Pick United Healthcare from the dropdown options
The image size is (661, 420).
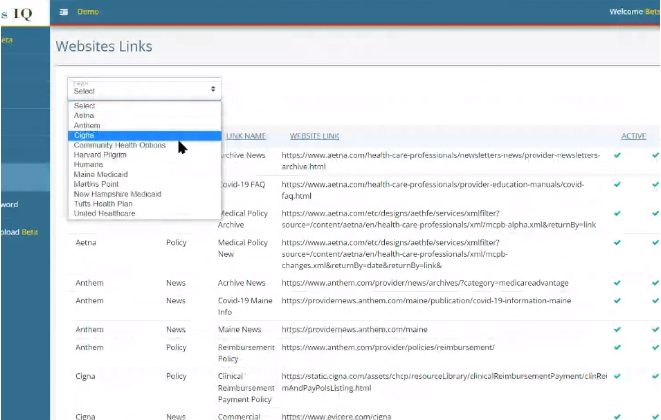pyautogui.click(x=105, y=213)
